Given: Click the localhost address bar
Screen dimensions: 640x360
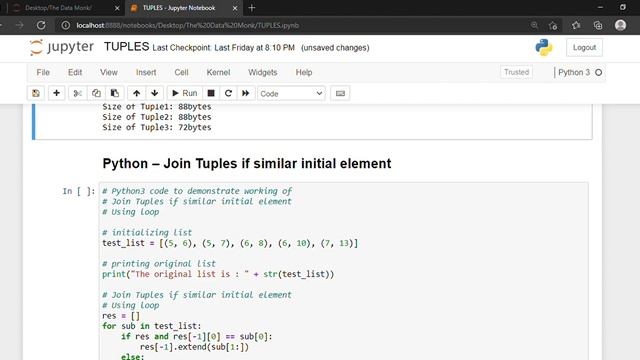Looking at the screenshot, I should 294,25.
